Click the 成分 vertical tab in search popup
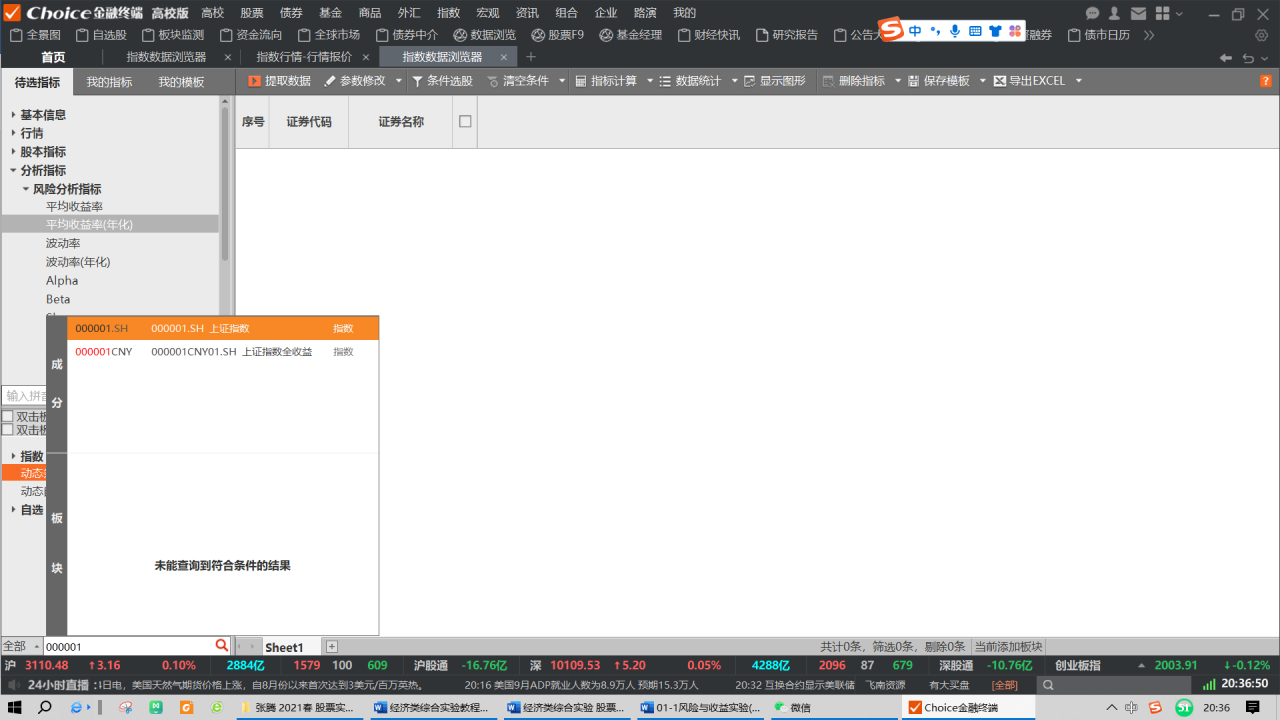The image size is (1280, 720). click(57, 384)
